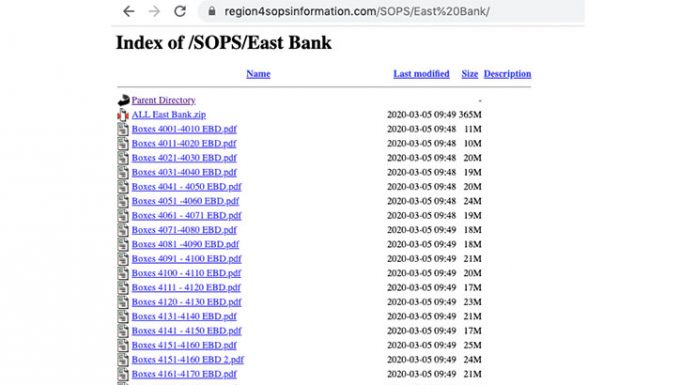696x385 pixels.
Task: Click the 23M size of Boxes 4120 - 4130 EBD.pdf
Action: (x=472, y=302)
